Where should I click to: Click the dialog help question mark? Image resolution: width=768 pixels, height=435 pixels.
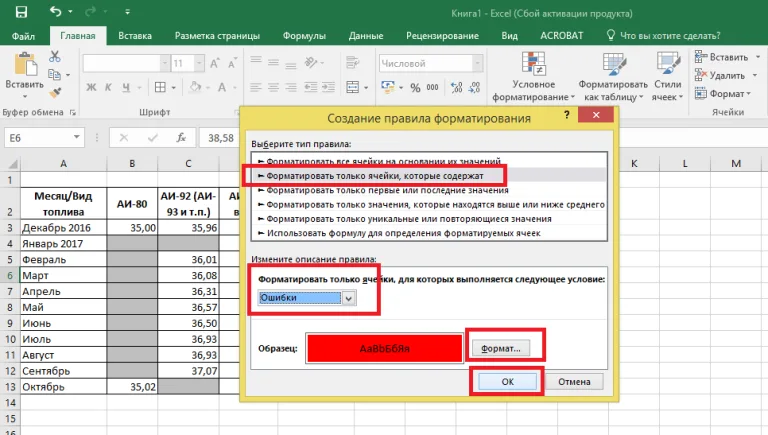click(x=567, y=115)
